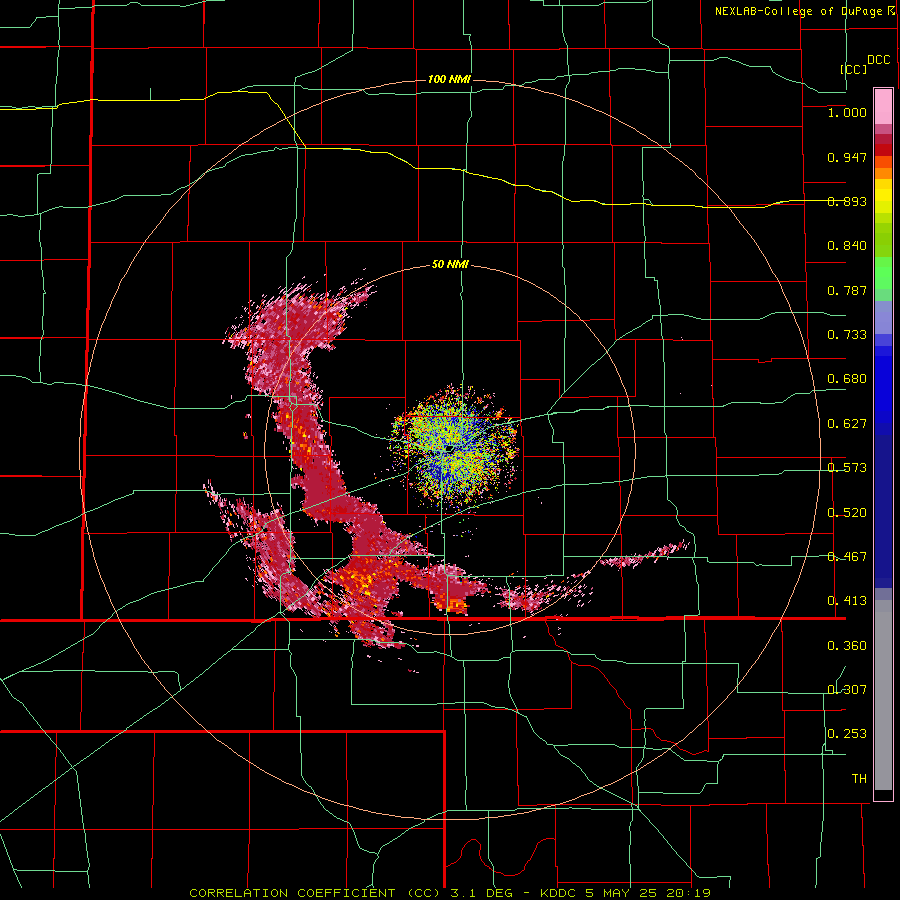Select the 1.000 legend value

(x=847, y=112)
